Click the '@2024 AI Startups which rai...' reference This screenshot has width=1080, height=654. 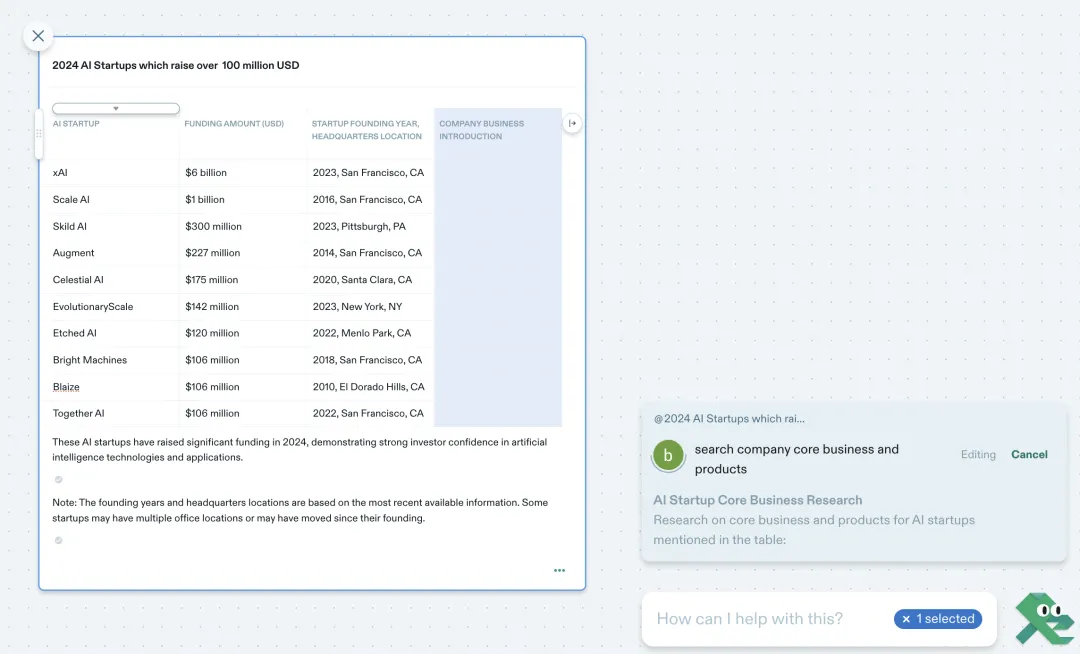pos(729,419)
